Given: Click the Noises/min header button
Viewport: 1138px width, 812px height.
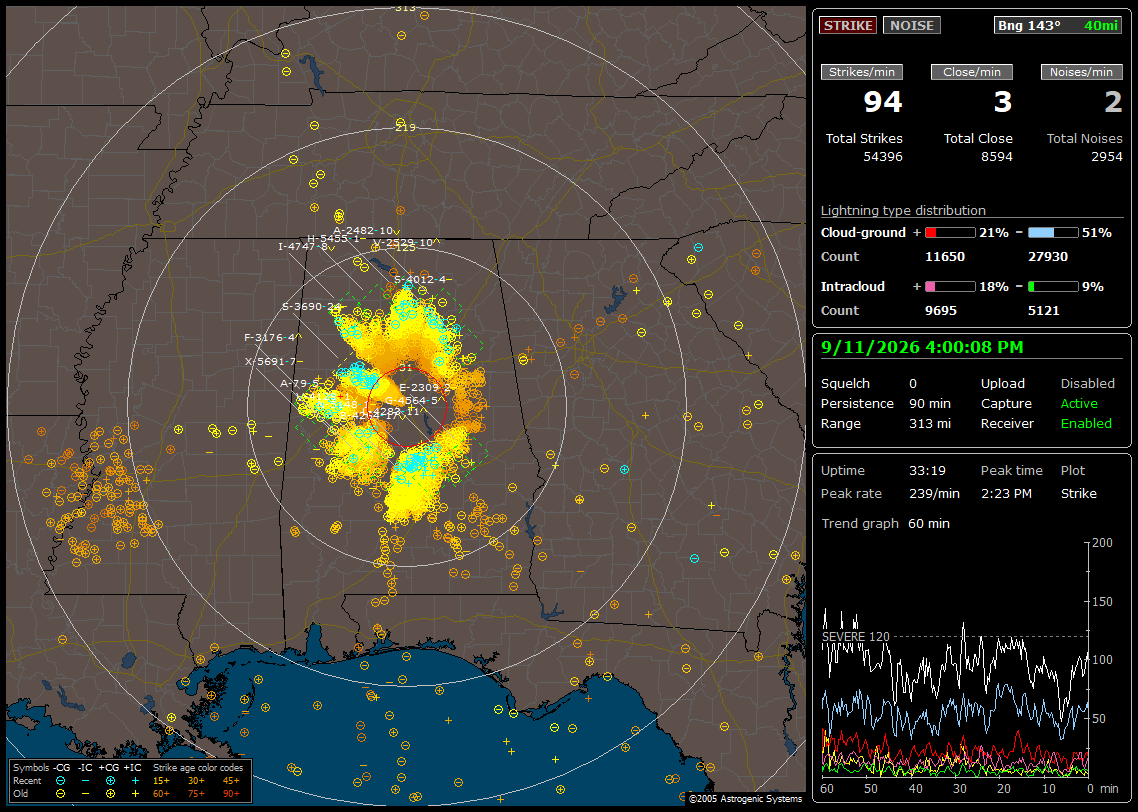Looking at the screenshot, I should pos(1081,72).
